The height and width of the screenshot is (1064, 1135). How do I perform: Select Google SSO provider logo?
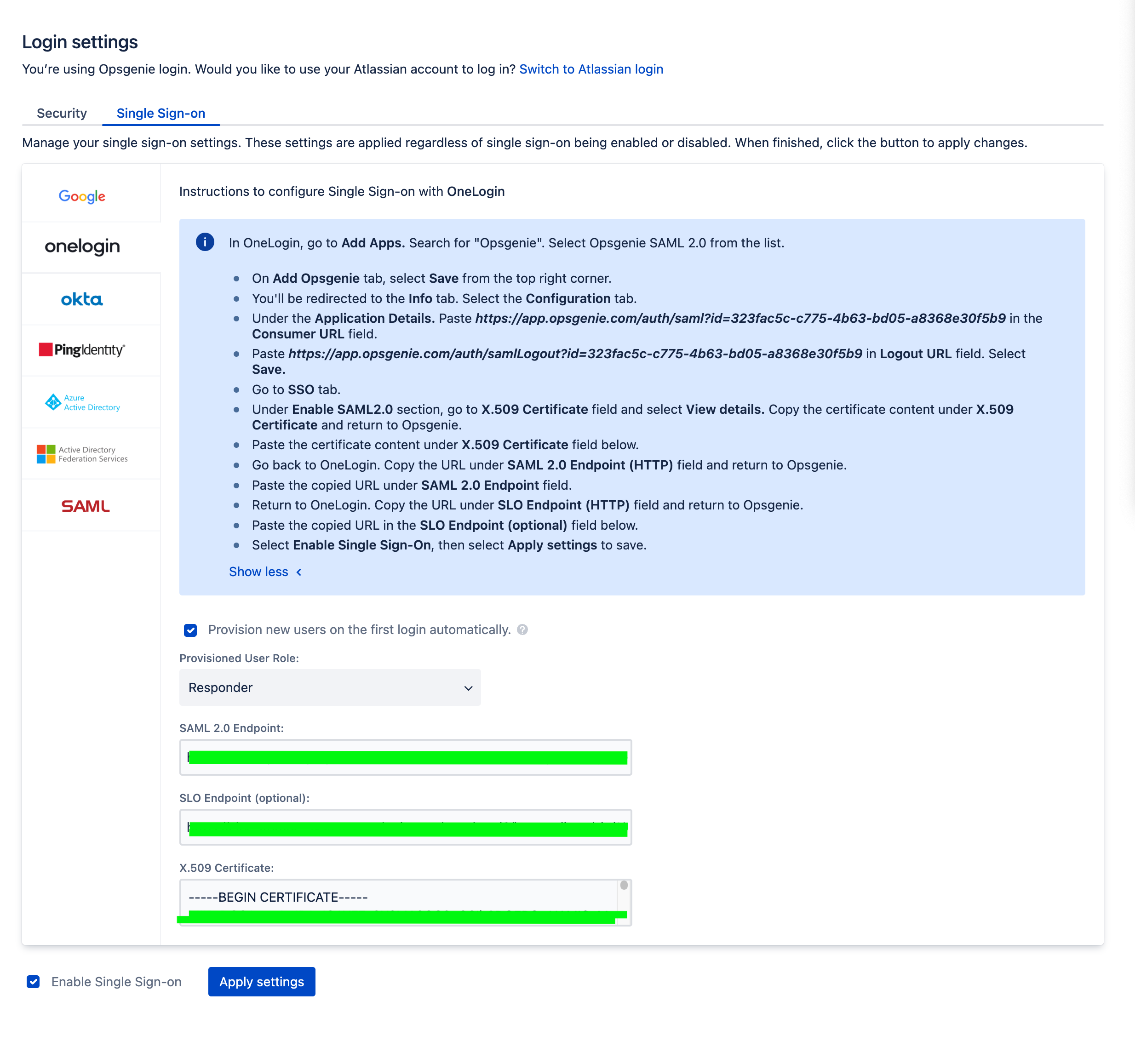click(x=82, y=196)
